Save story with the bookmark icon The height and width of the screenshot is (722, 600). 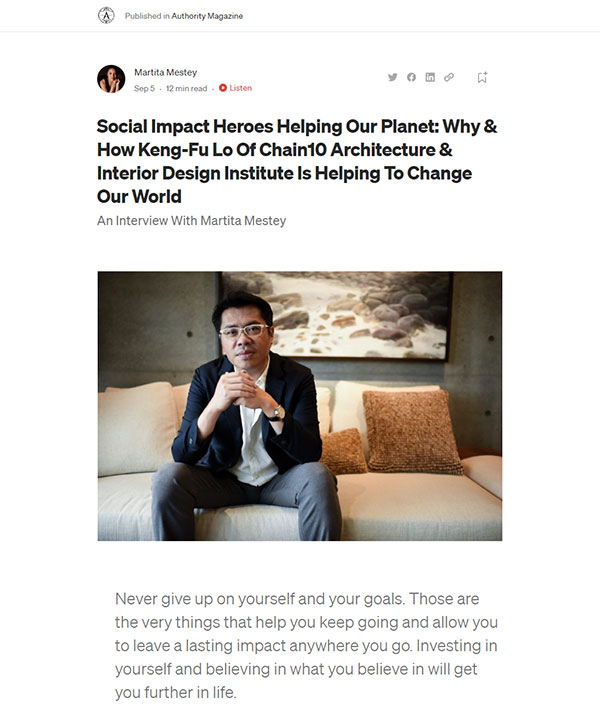coord(482,77)
